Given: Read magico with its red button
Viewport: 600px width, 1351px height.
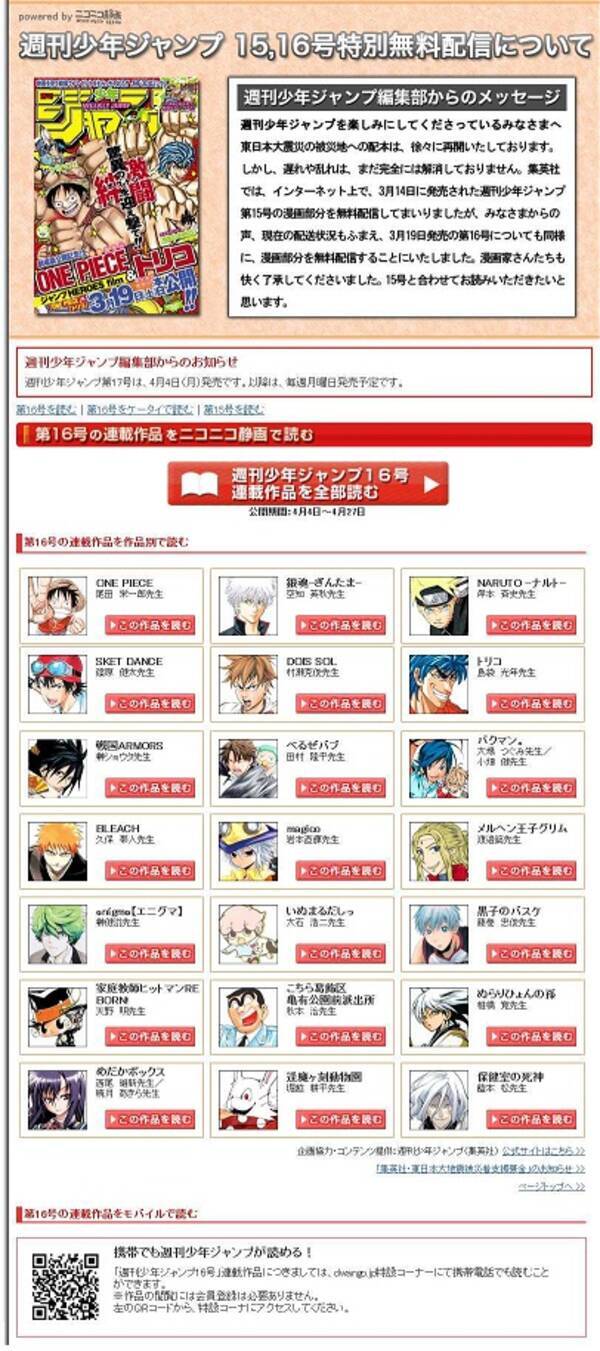Looking at the screenshot, I should coord(340,871).
